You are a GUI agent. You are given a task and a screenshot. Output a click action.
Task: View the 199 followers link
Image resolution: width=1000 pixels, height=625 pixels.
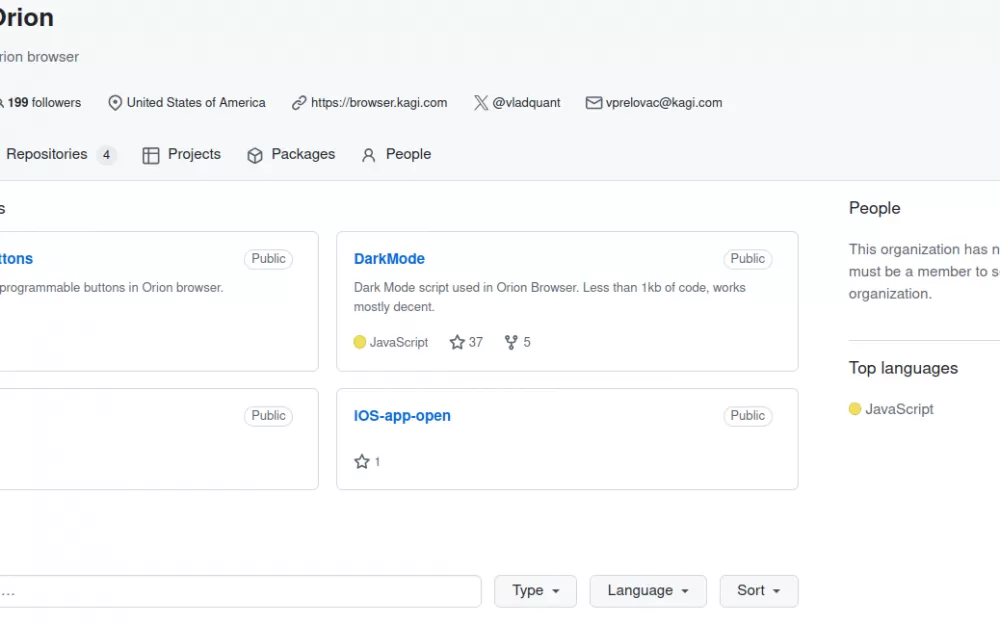pyautogui.click(x=41, y=103)
